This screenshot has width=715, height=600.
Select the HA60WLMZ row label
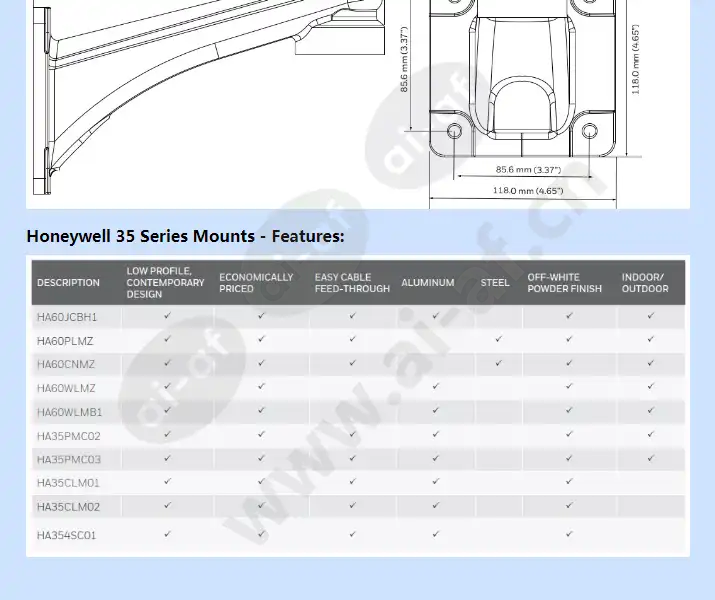pos(66,388)
